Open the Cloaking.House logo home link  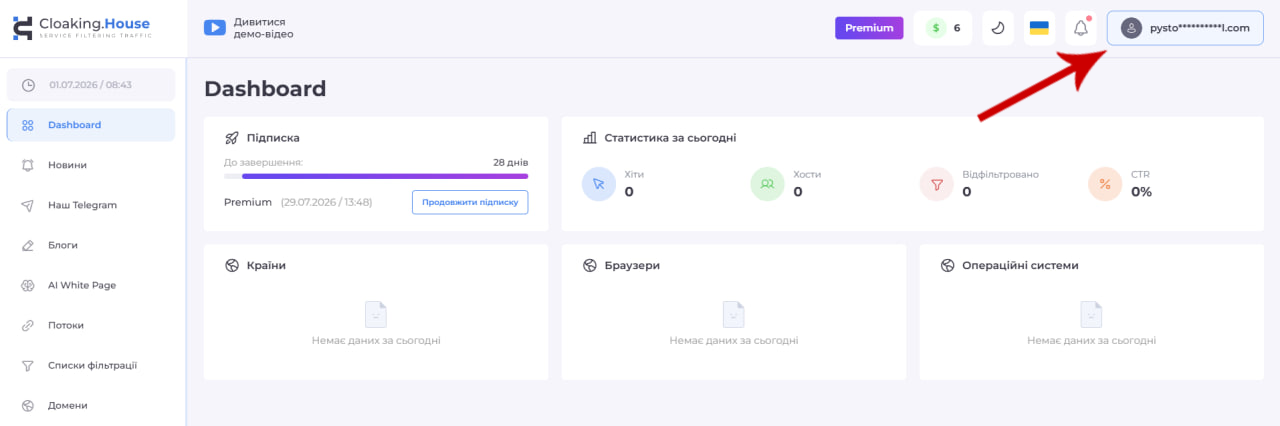[x=82, y=28]
